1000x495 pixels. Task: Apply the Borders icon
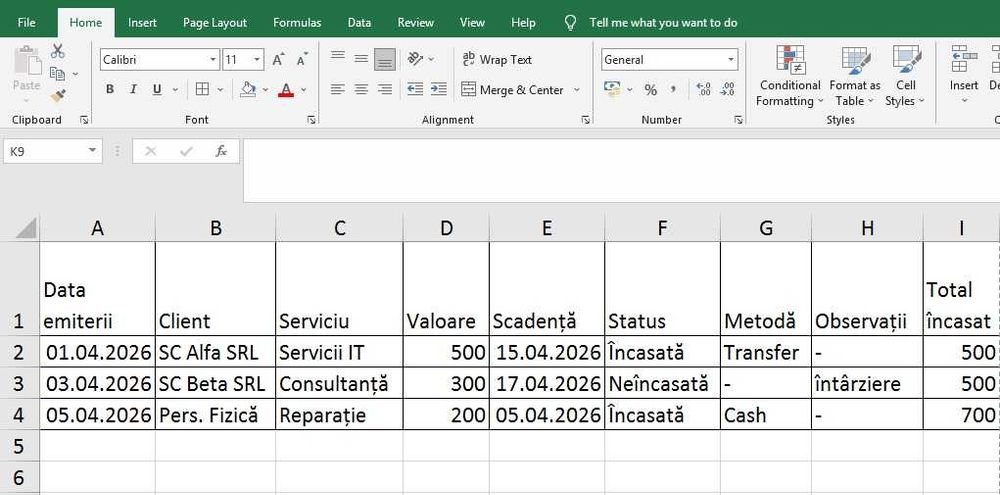click(202, 89)
